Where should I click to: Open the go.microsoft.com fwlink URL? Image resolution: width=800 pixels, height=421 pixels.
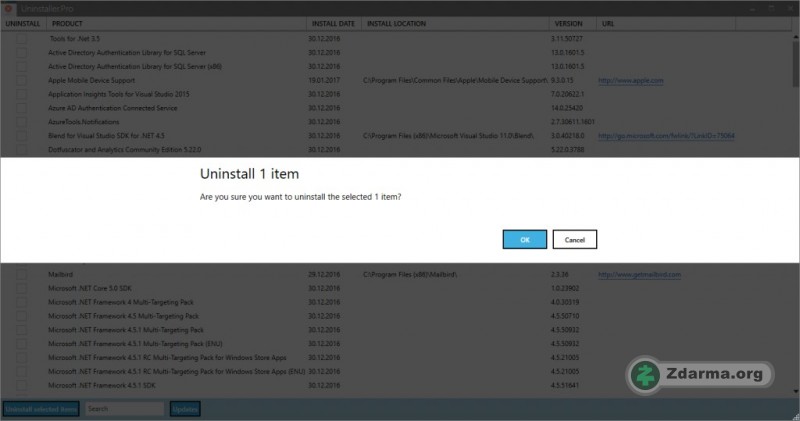click(x=666, y=136)
